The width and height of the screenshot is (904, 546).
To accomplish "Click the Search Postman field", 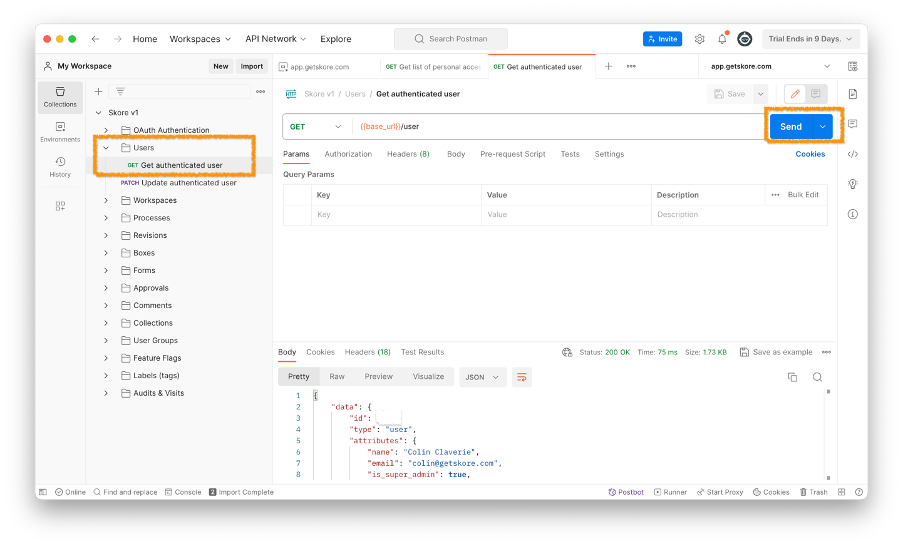I will tap(451, 39).
